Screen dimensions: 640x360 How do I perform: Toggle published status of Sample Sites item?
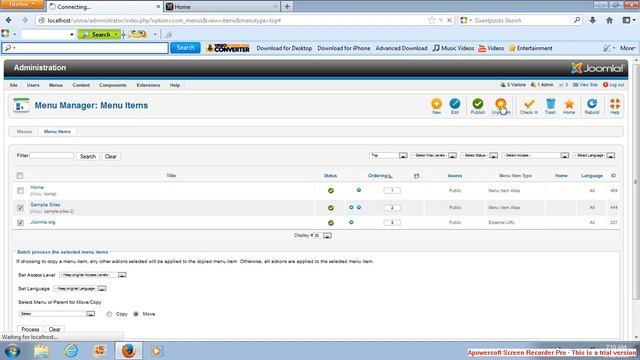(331, 208)
